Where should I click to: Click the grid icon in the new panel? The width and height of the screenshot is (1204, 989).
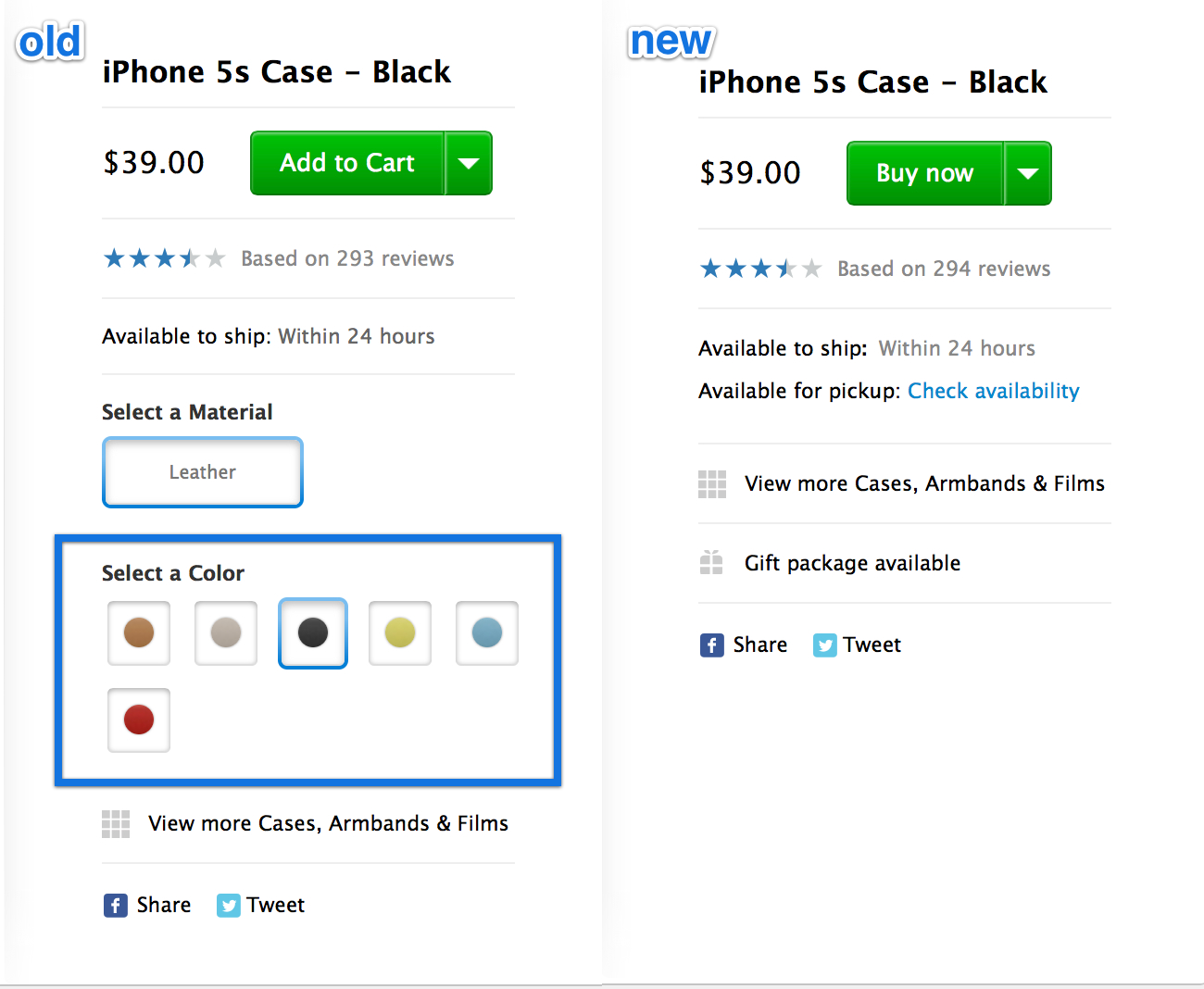pyautogui.click(x=712, y=484)
